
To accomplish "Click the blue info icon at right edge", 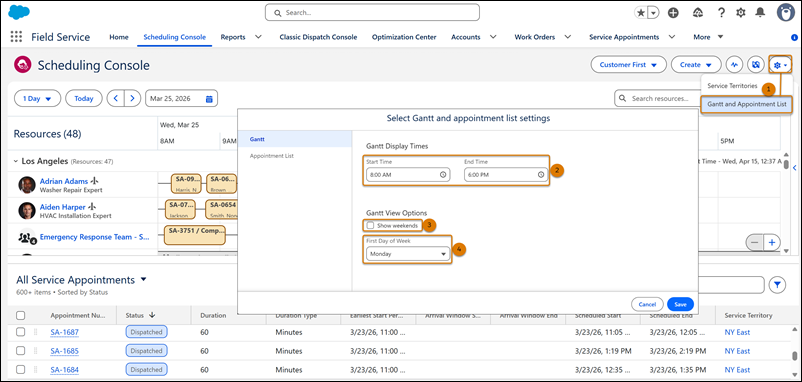I will tap(794, 37).
